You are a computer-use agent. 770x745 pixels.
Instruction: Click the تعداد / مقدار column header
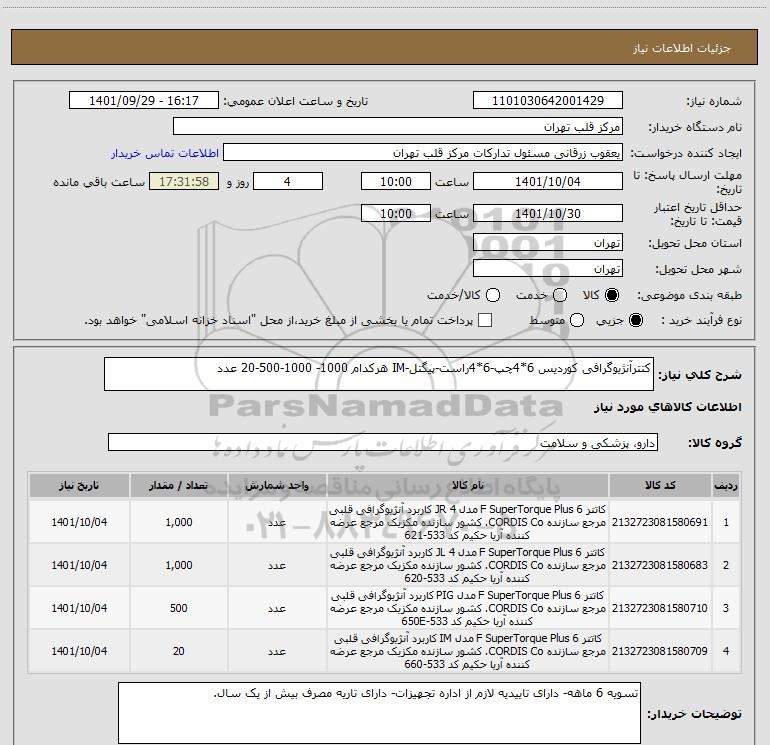[179, 485]
